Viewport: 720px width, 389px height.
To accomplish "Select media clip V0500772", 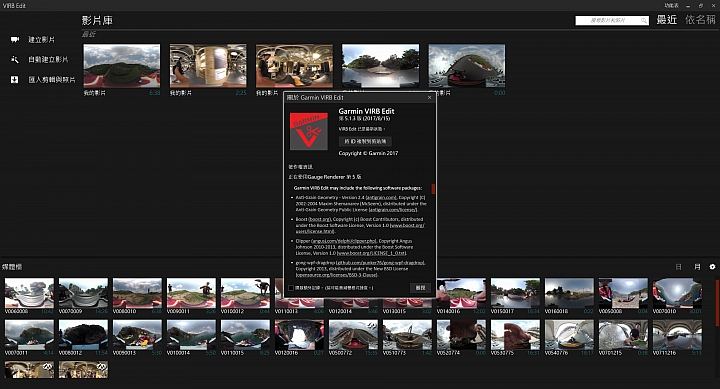I will click(353, 335).
